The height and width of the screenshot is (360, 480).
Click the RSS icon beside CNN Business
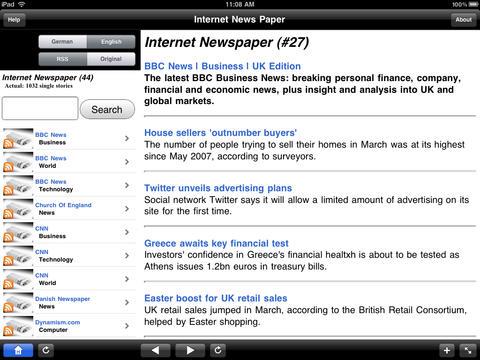[8, 237]
